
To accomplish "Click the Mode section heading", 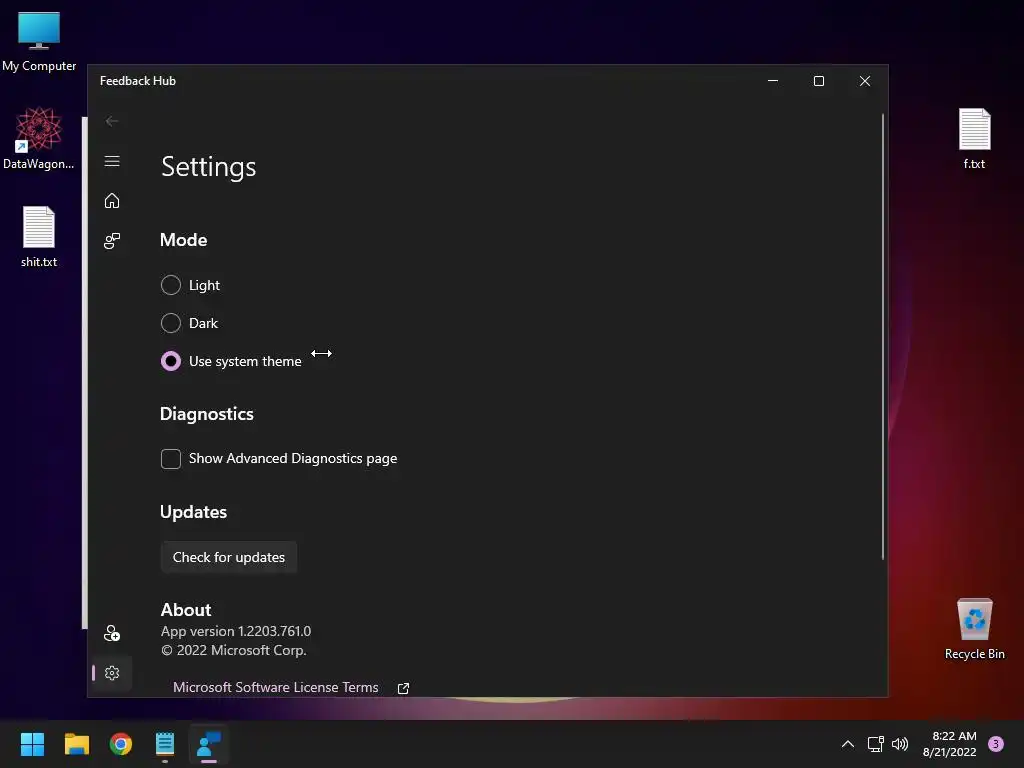I will (184, 240).
